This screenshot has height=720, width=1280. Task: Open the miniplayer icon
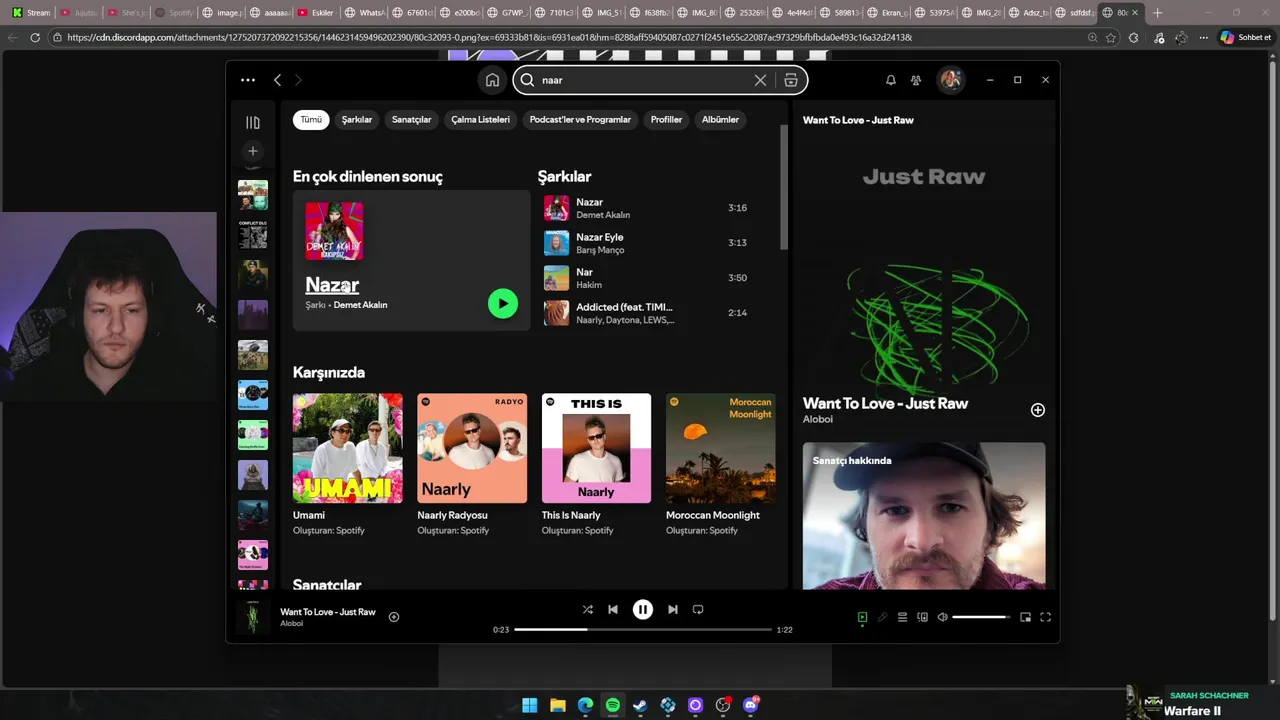(1025, 617)
